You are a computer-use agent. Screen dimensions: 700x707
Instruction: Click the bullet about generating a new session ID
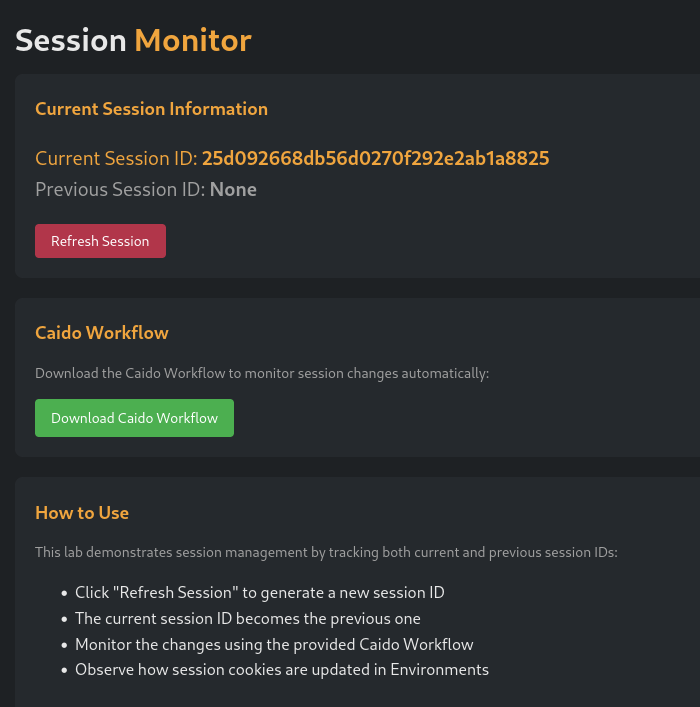(x=260, y=592)
